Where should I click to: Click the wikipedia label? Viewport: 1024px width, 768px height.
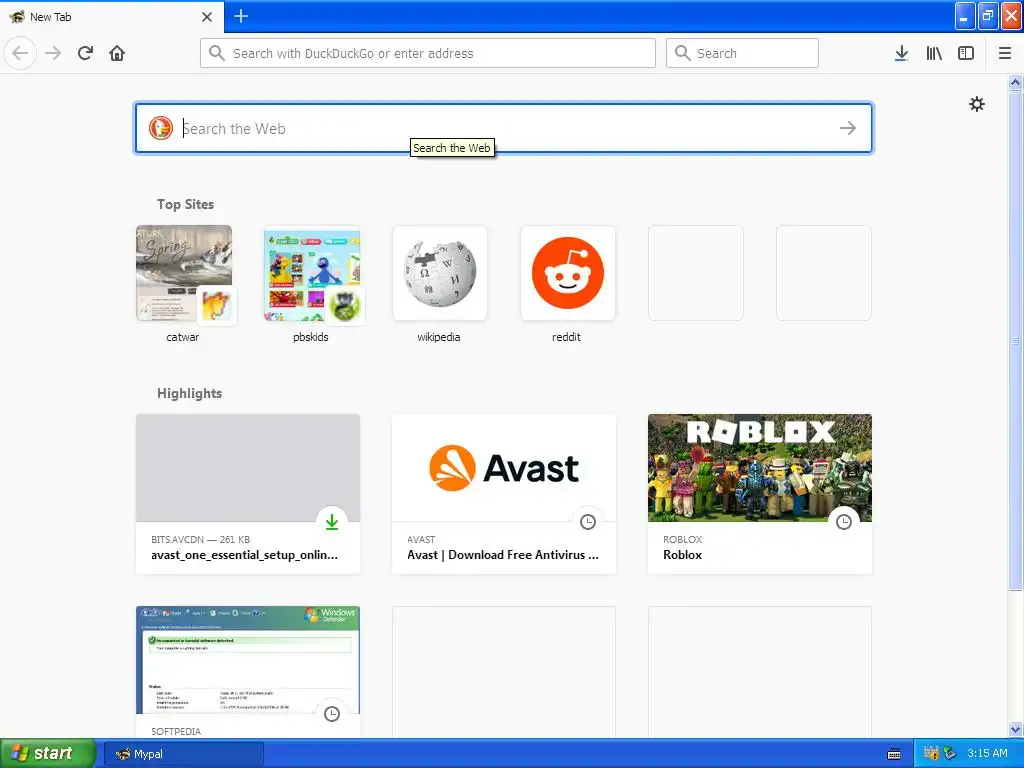[439, 337]
